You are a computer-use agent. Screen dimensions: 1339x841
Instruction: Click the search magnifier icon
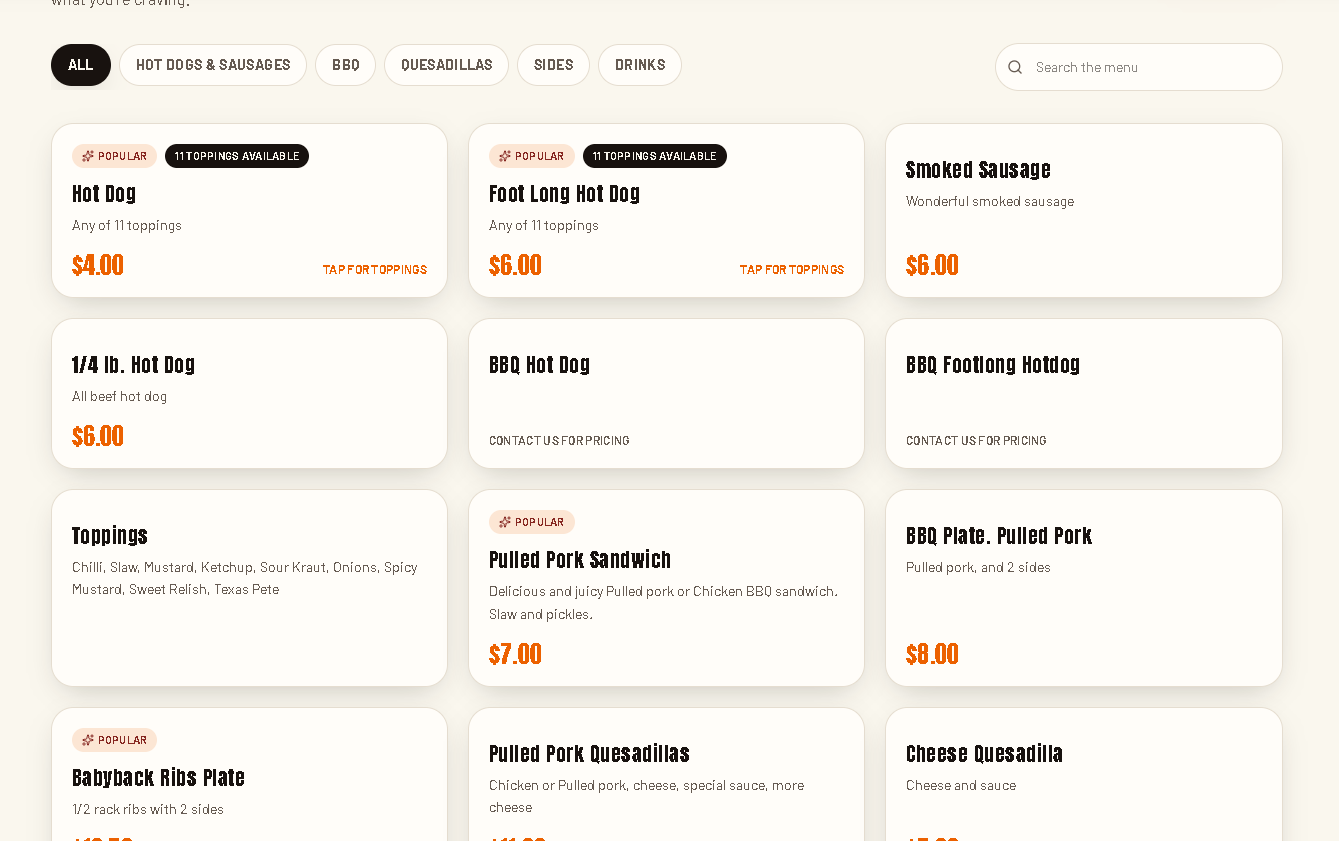1015,67
